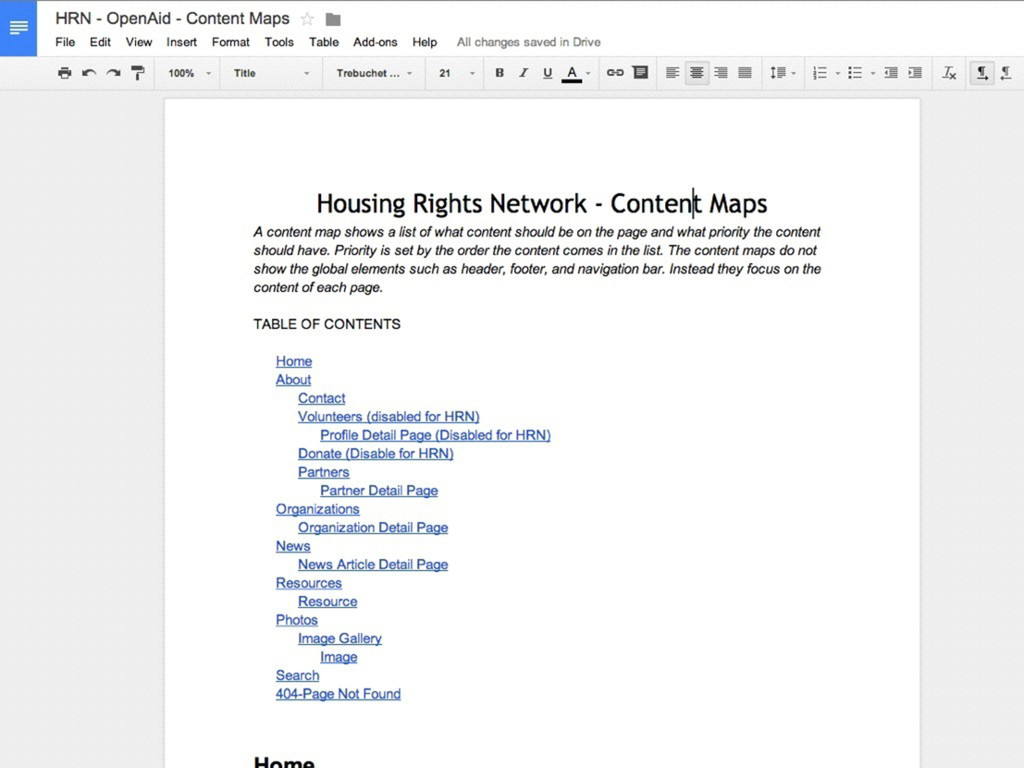Open the 100% zoom dropdown
Viewport: 1024px width, 768px height.
[x=189, y=73]
